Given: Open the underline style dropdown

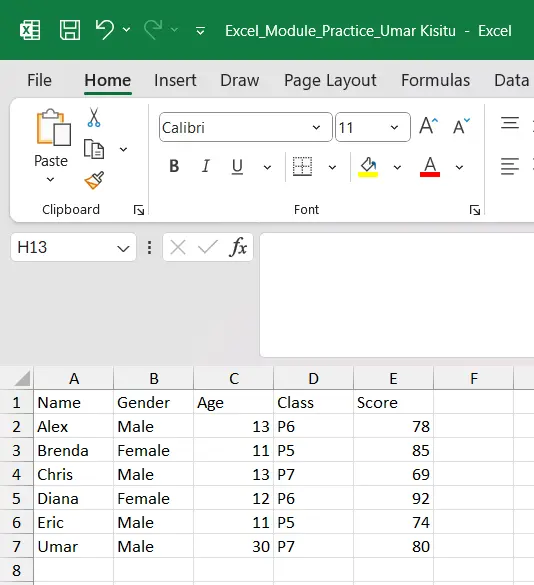Looking at the screenshot, I should 267,167.
